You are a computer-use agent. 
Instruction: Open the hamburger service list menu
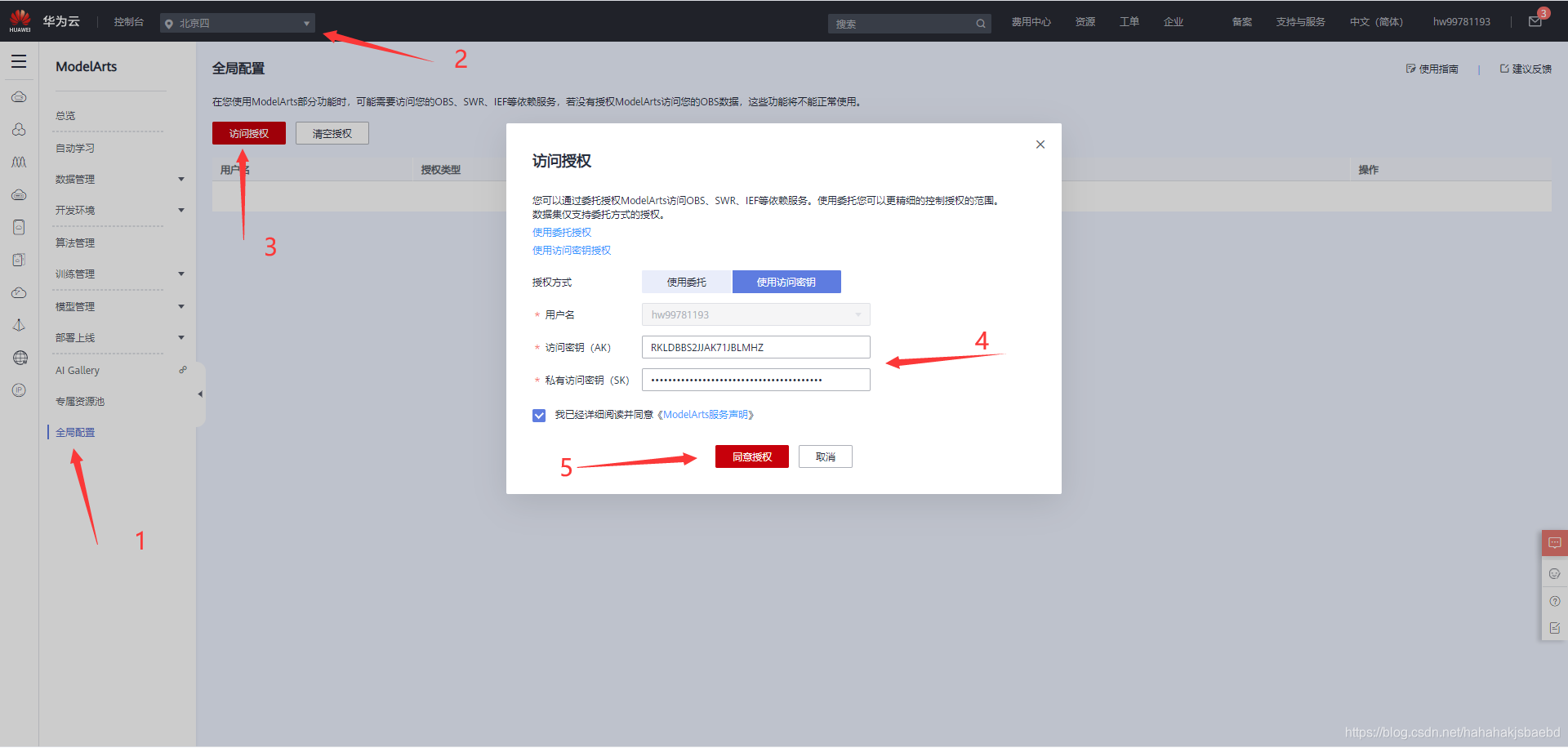coord(19,62)
